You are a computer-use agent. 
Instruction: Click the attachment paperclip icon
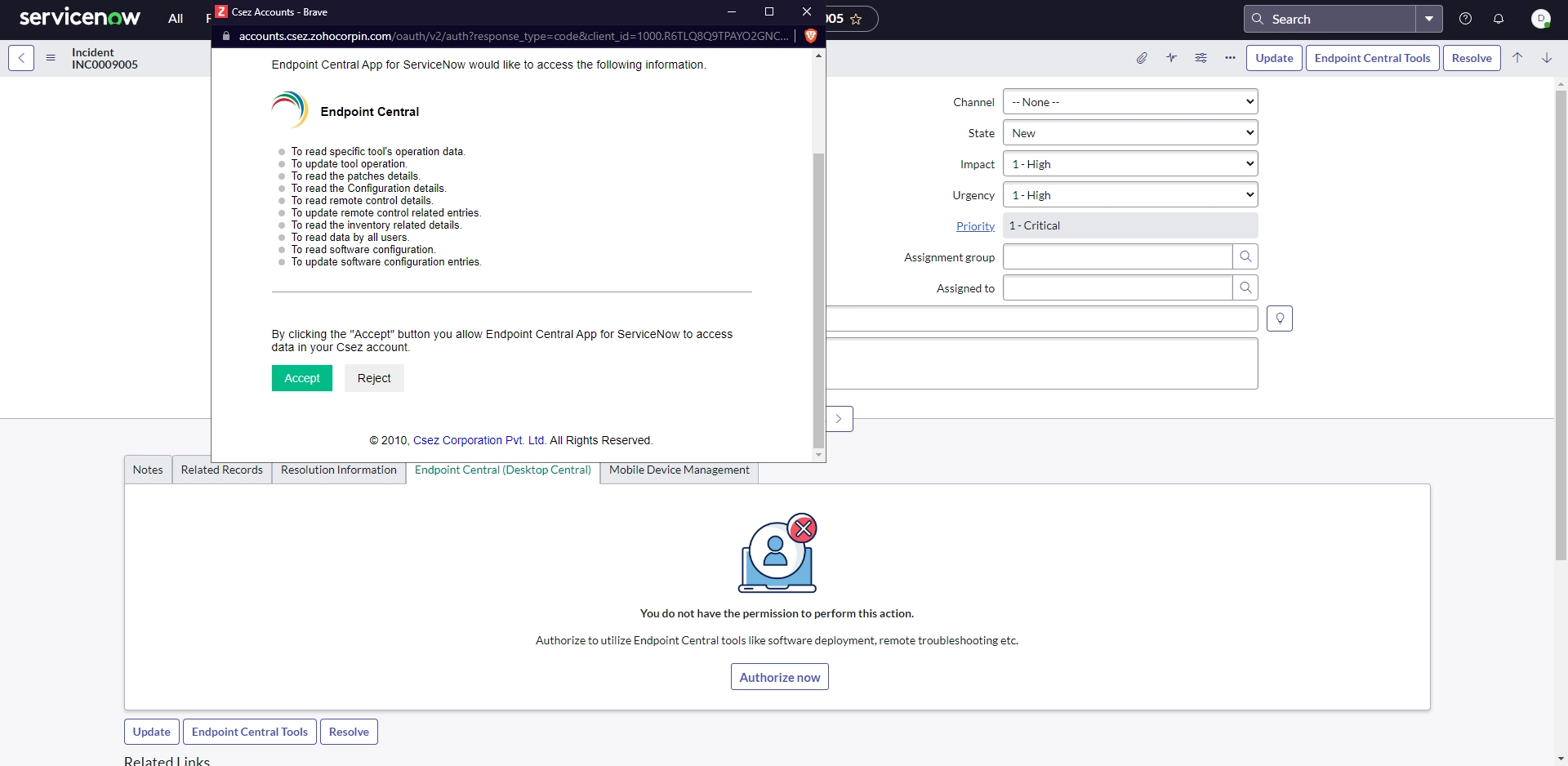1142,58
